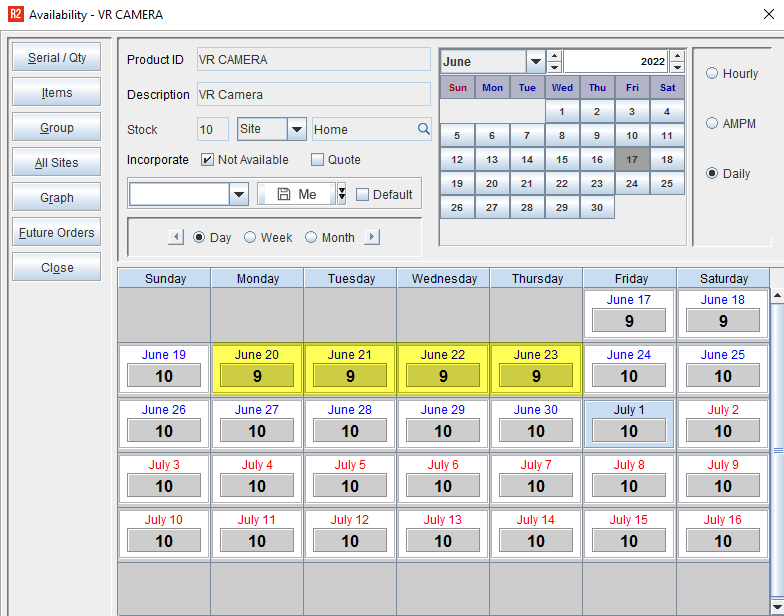Click the next period right arrow

point(372,237)
